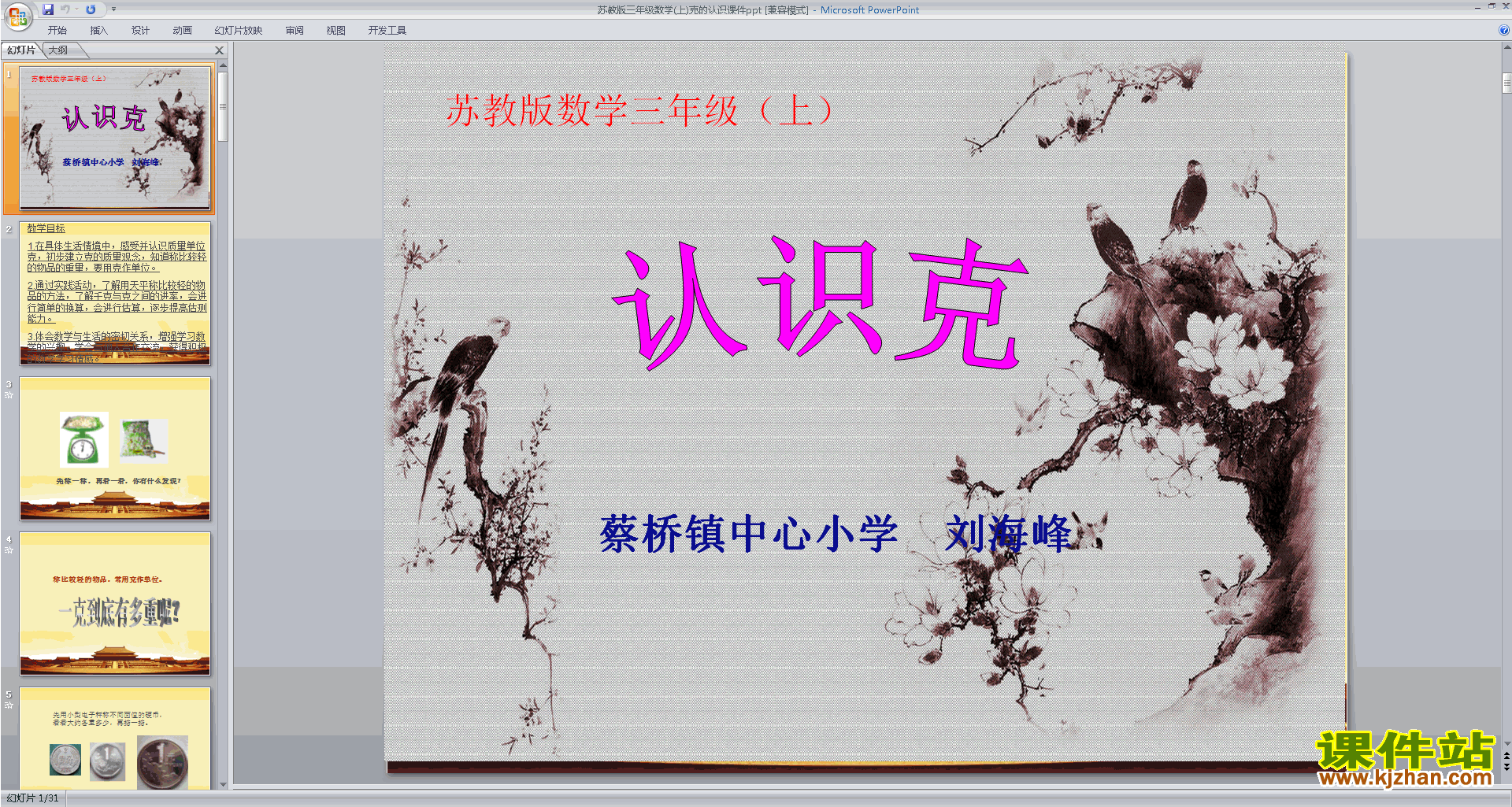Click the title text 认识克 on slide

click(820, 302)
